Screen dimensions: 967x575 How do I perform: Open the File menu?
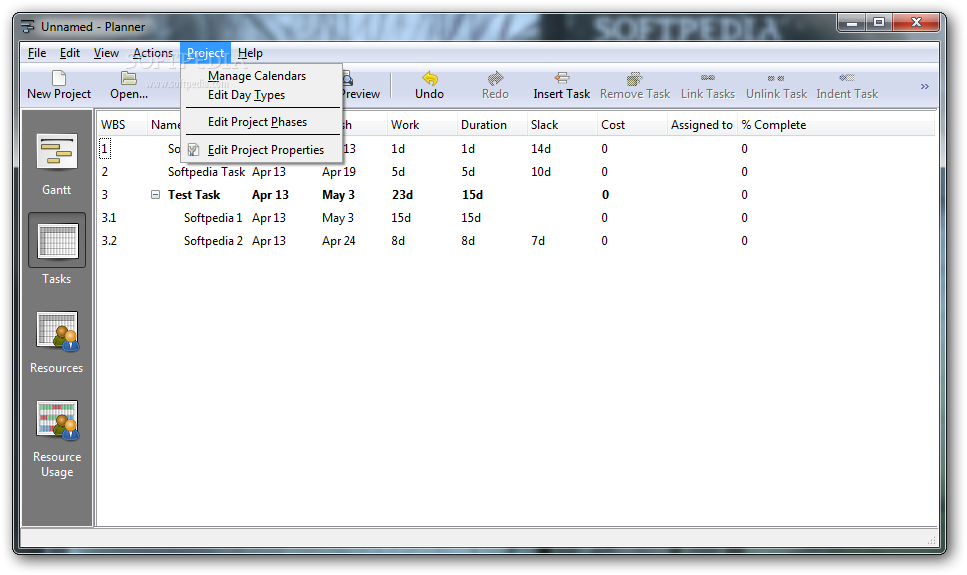pos(37,53)
